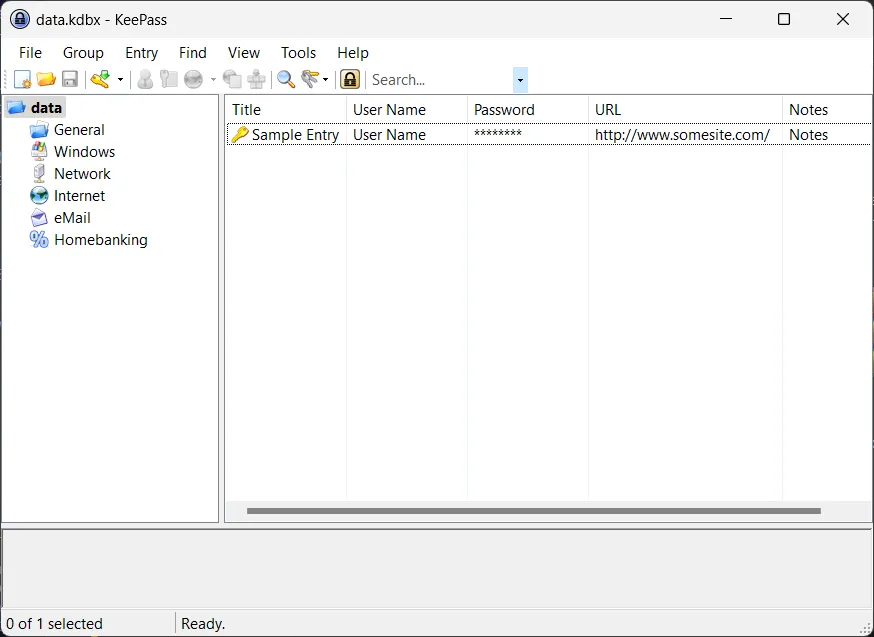Click the Open database folder icon

pos(46,80)
